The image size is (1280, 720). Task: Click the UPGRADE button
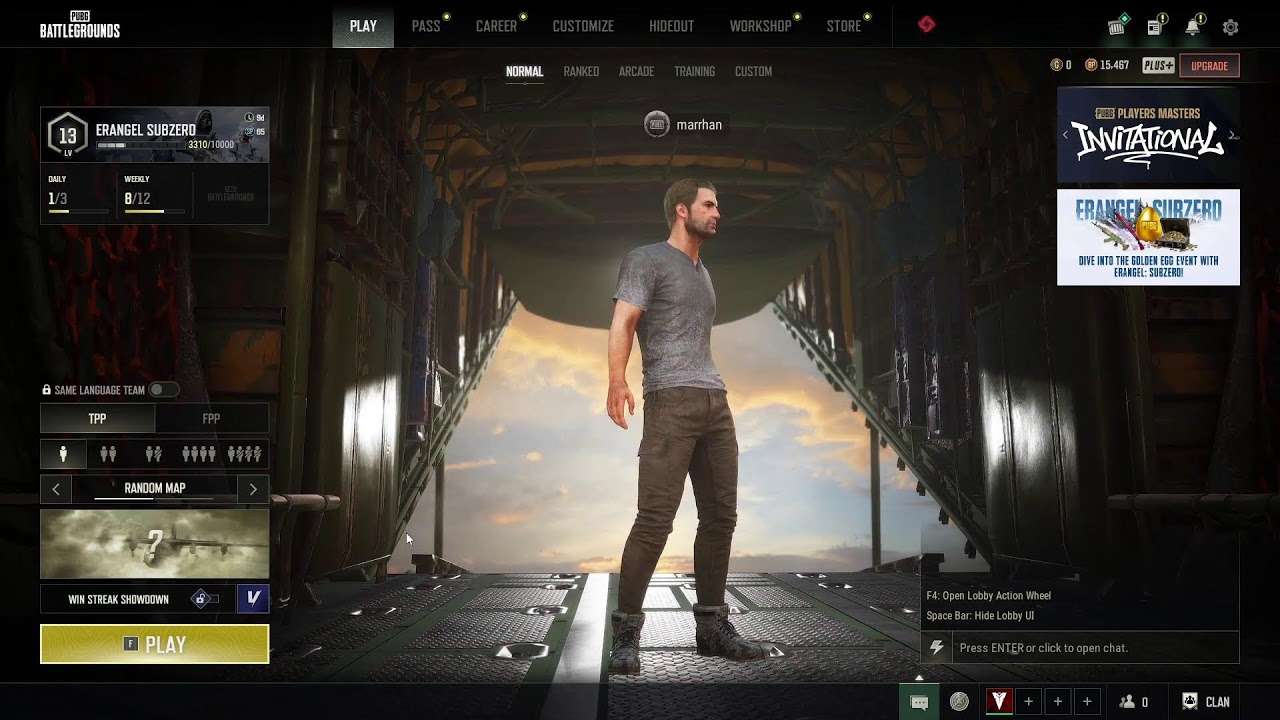pos(1209,65)
